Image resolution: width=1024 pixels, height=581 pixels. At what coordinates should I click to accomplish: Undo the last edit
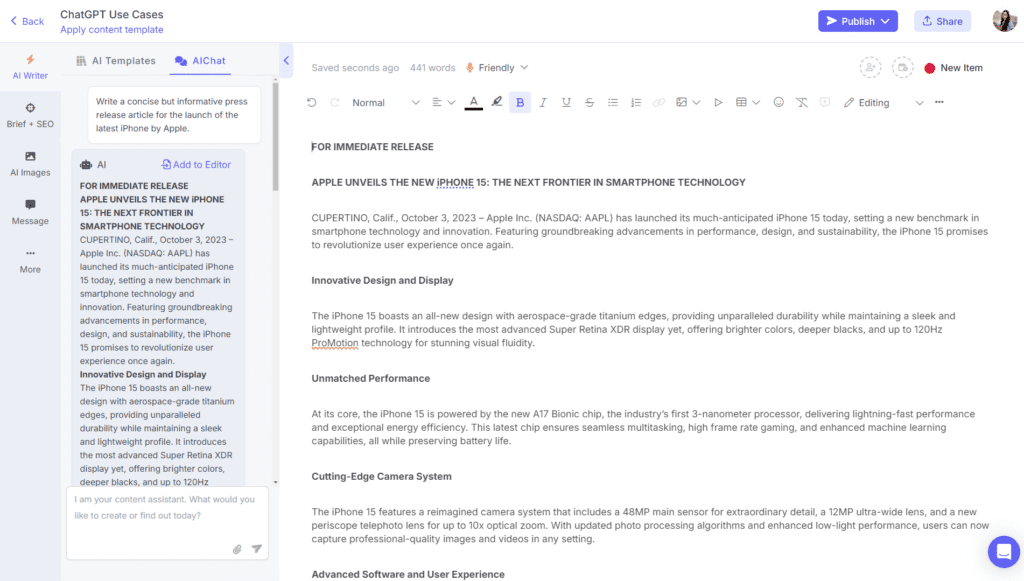(312, 102)
